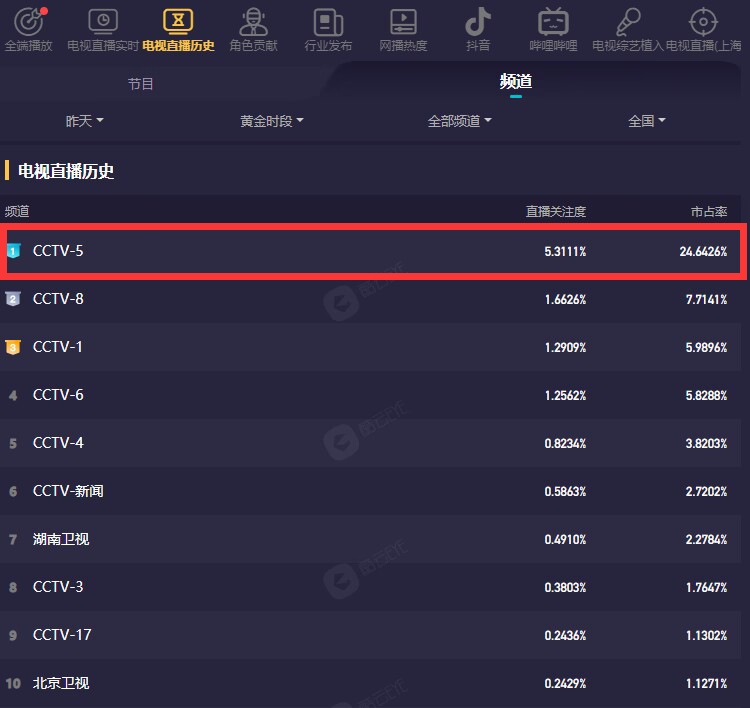
Task: Select the 电视直播历史 hourglass icon
Action: [x=178, y=22]
